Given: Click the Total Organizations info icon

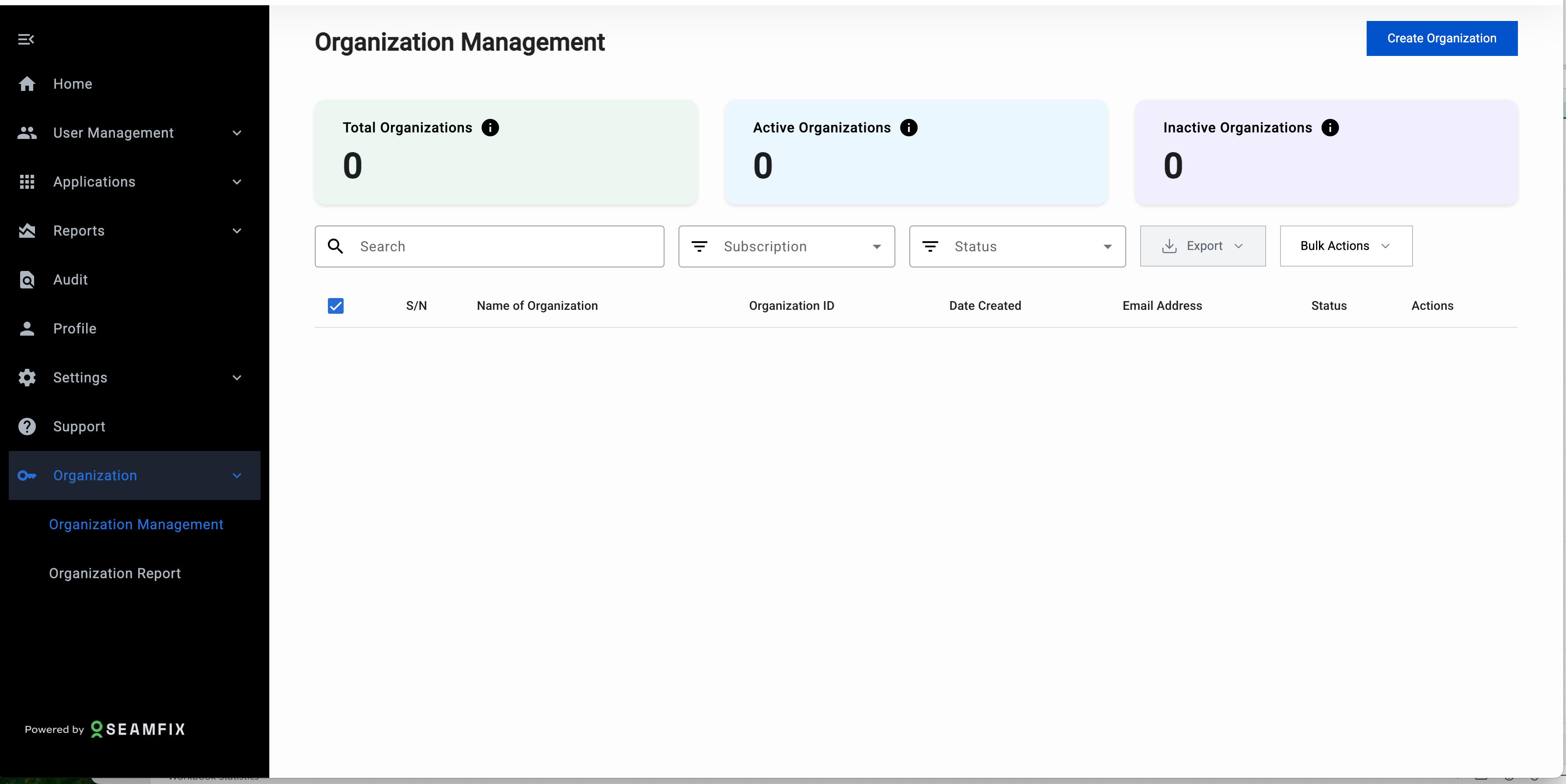Looking at the screenshot, I should pos(490,128).
